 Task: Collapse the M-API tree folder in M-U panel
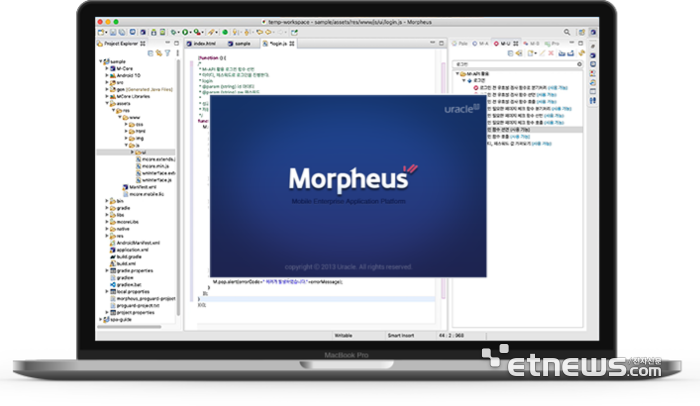point(458,74)
